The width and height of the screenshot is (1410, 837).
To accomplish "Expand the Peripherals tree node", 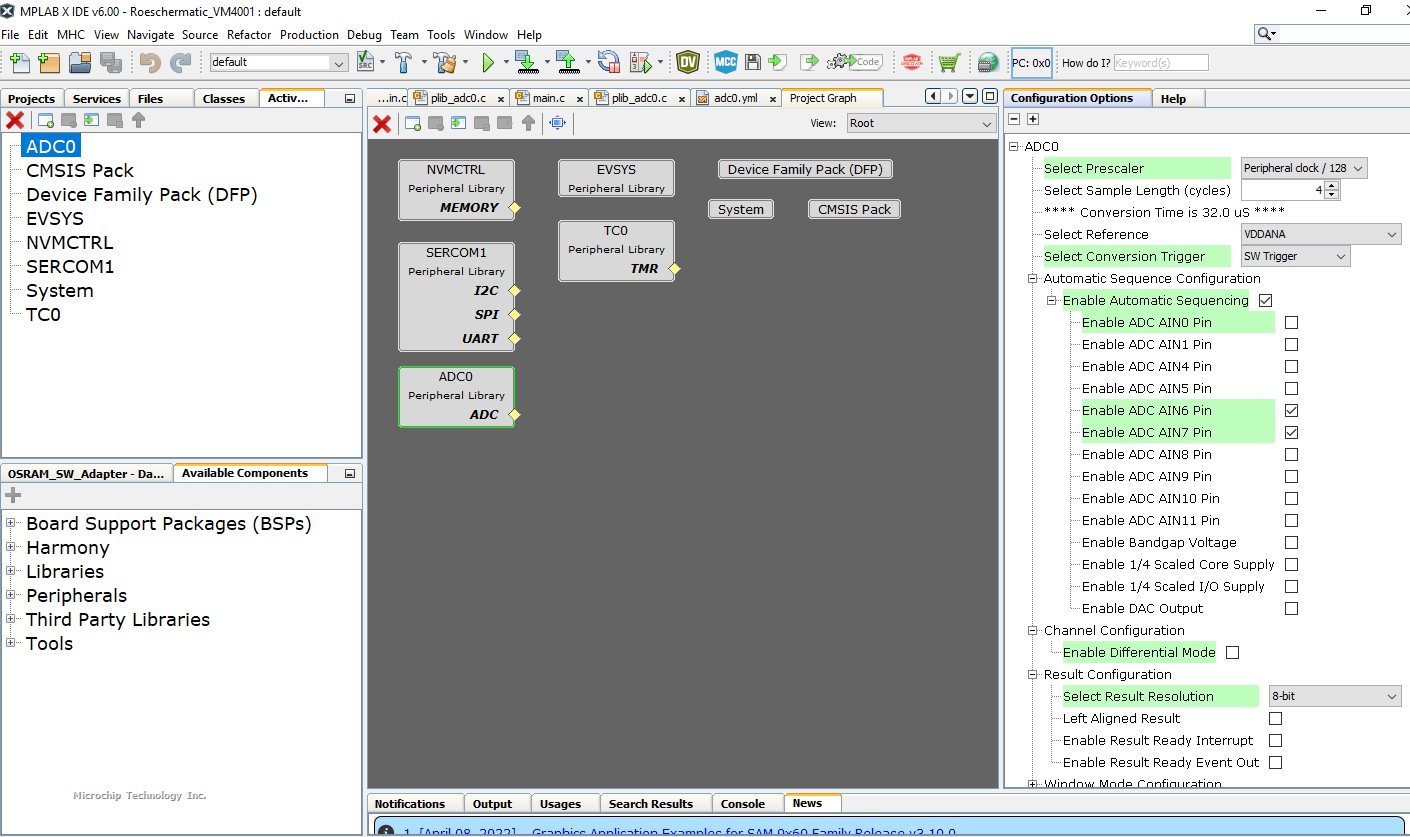I will [x=11, y=595].
